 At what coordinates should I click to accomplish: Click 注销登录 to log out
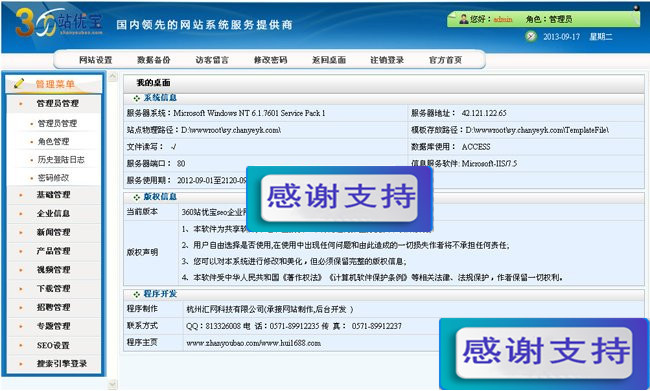click(387, 60)
